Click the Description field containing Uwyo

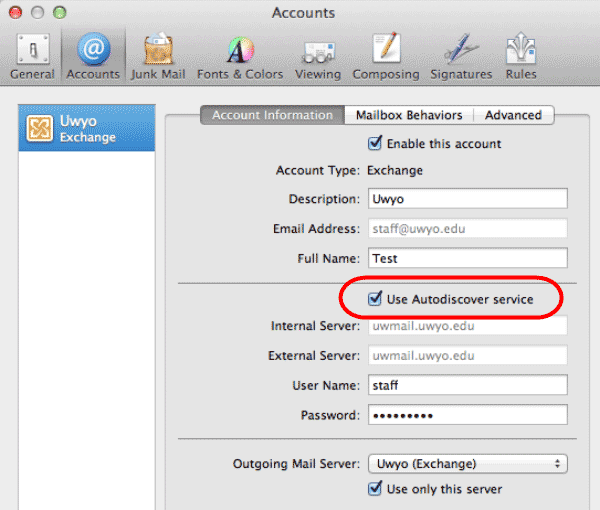(468, 199)
